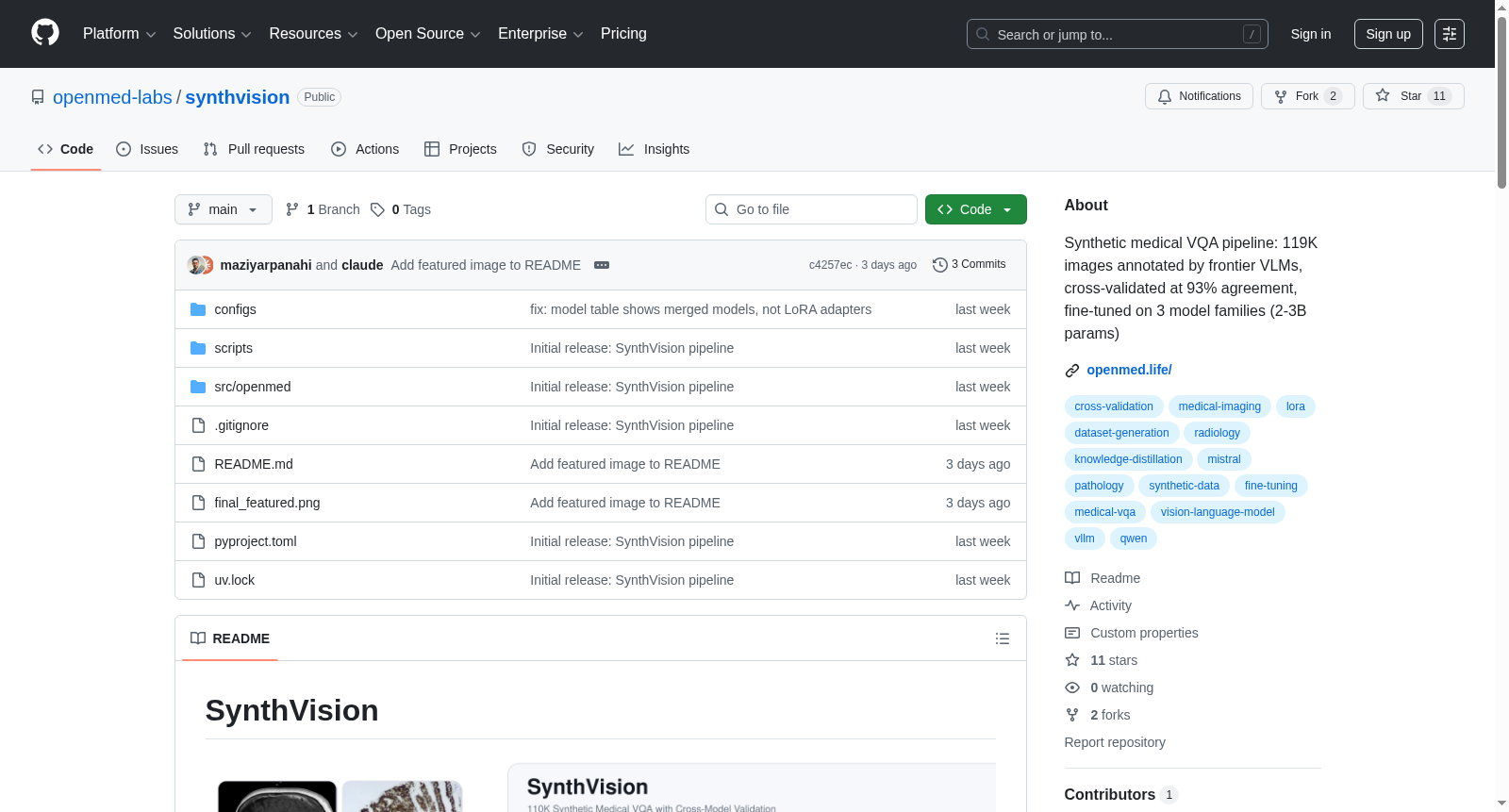Image resolution: width=1509 pixels, height=812 pixels.
Task: Switch to the Security tab
Action: [558, 149]
